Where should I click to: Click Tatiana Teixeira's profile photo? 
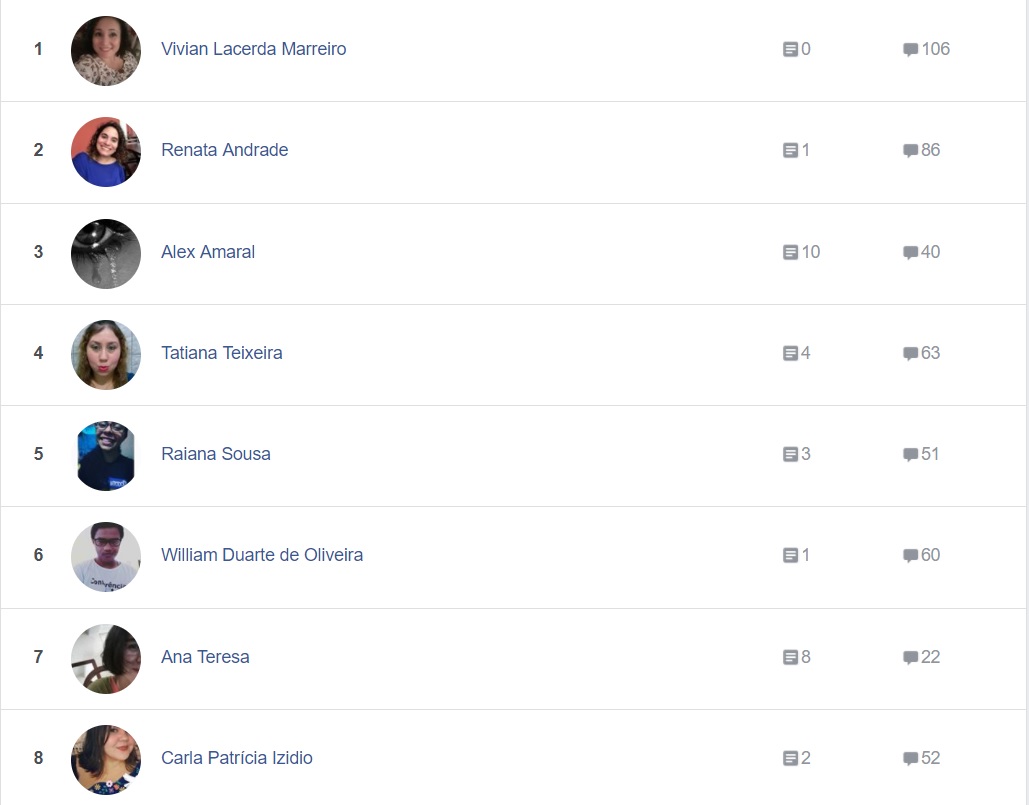tap(106, 354)
